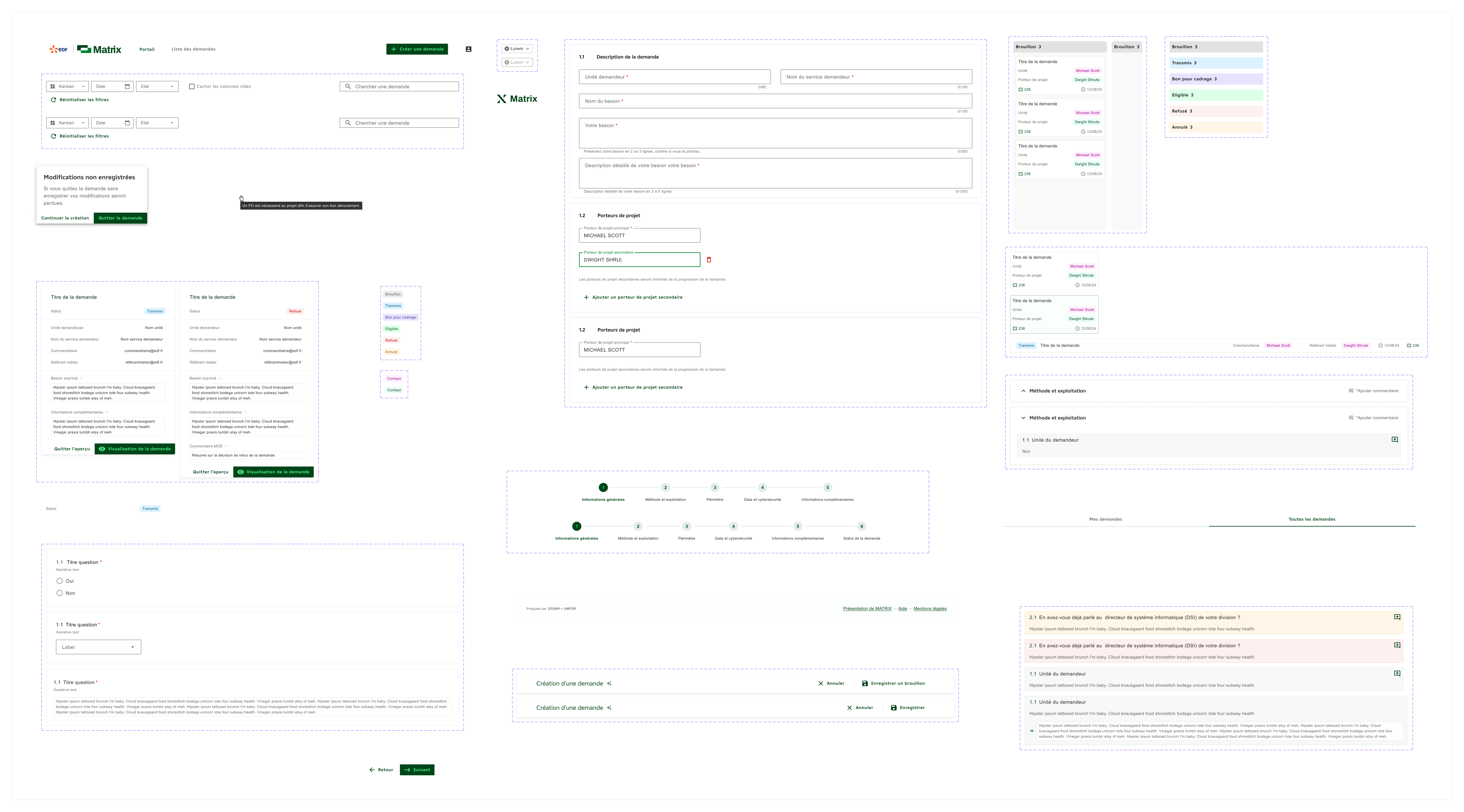
Task: Click the pink 'Contact' chip
Action: click(x=394, y=379)
